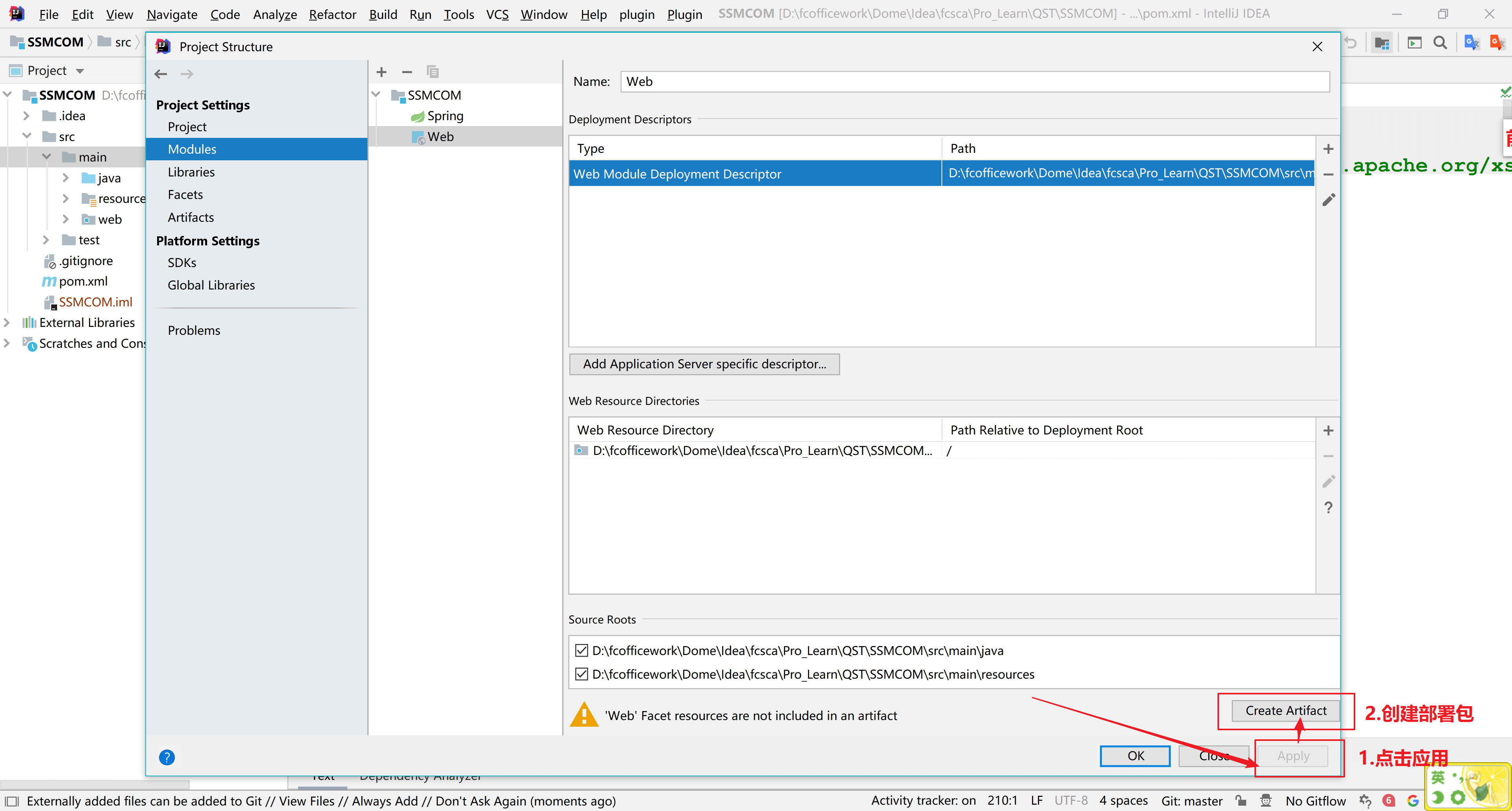Open help via the blue question icon
Screen dimensions: 1512x811
point(167,757)
